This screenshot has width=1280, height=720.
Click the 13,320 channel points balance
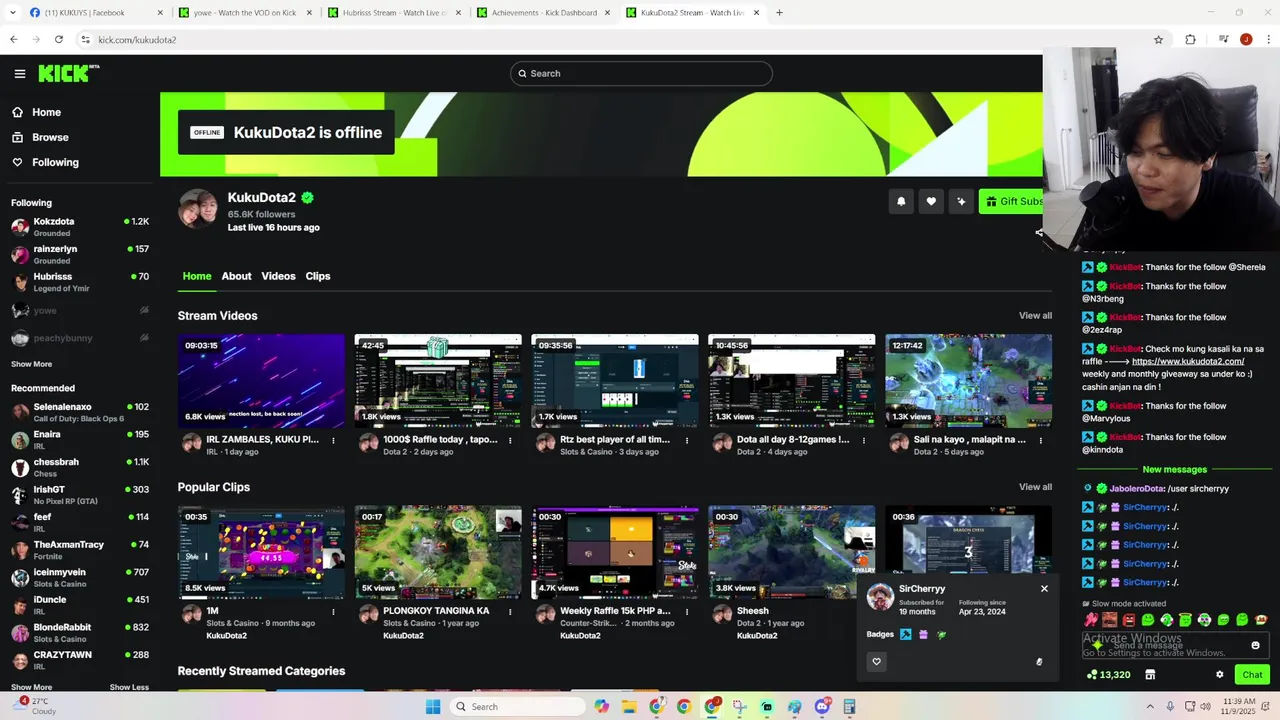pyautogui.click(x=1108, y=675)
